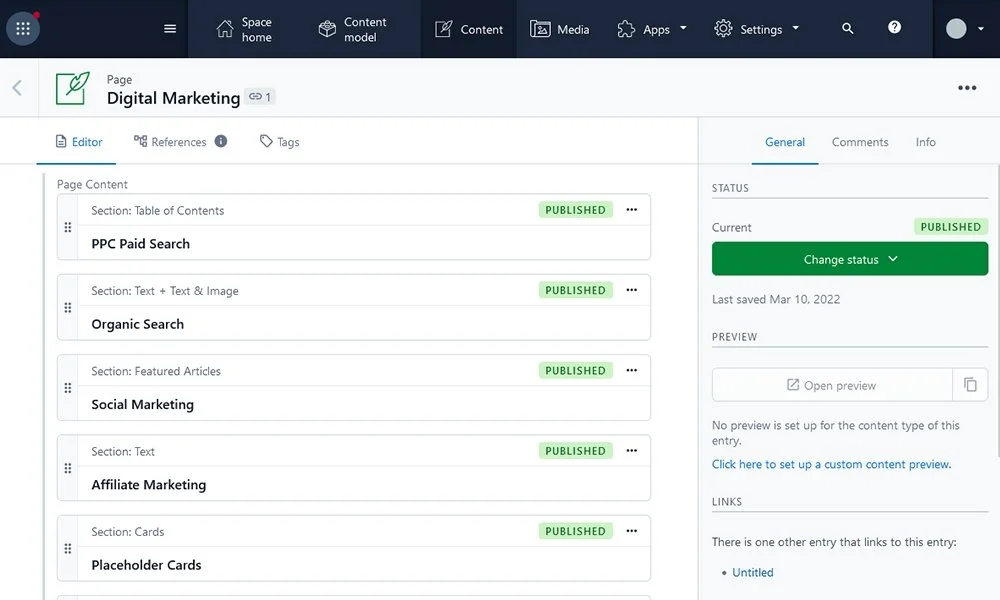Open the Untitled linked entry
The width and height of the screenshot is (1000, 600).
[753, 573]
